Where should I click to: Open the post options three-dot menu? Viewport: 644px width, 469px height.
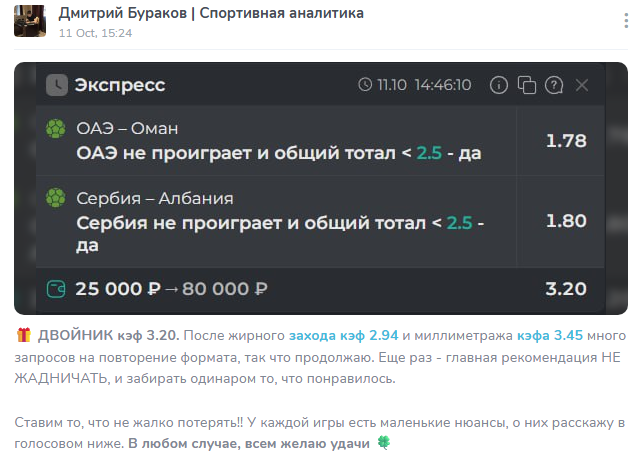click(626, 21)
